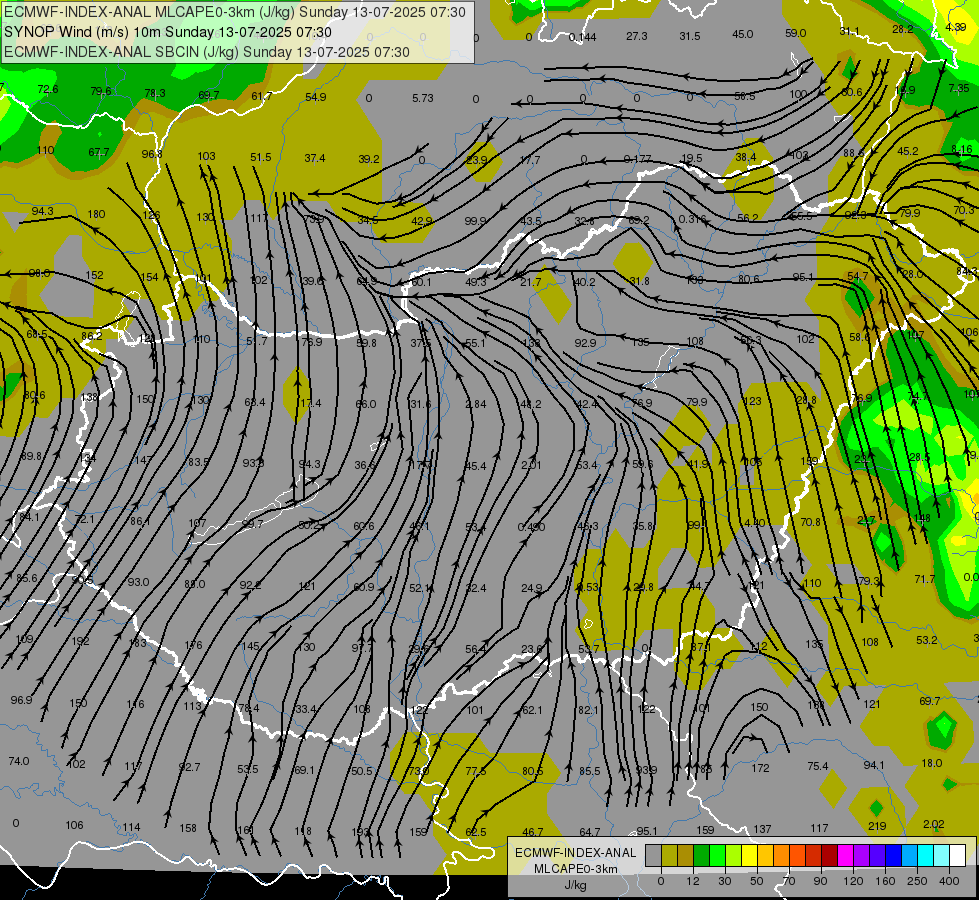
Task: Click the map value 0.177
Action: (637, 159)
